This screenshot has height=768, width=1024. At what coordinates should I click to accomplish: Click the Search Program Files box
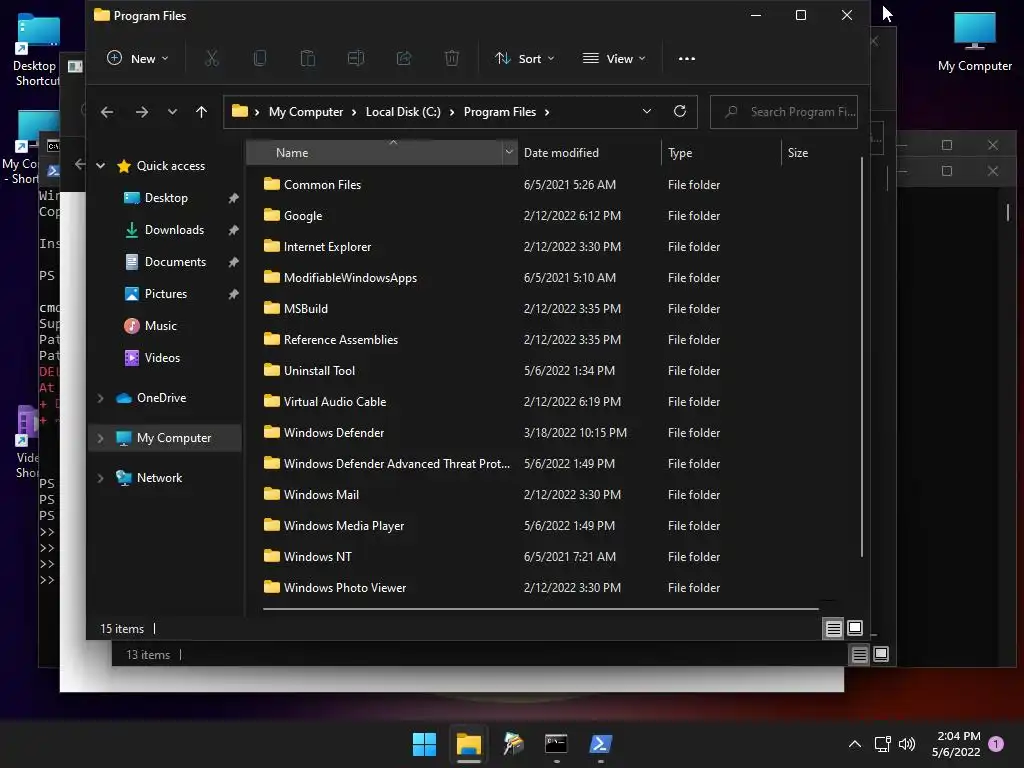[784, 112]
